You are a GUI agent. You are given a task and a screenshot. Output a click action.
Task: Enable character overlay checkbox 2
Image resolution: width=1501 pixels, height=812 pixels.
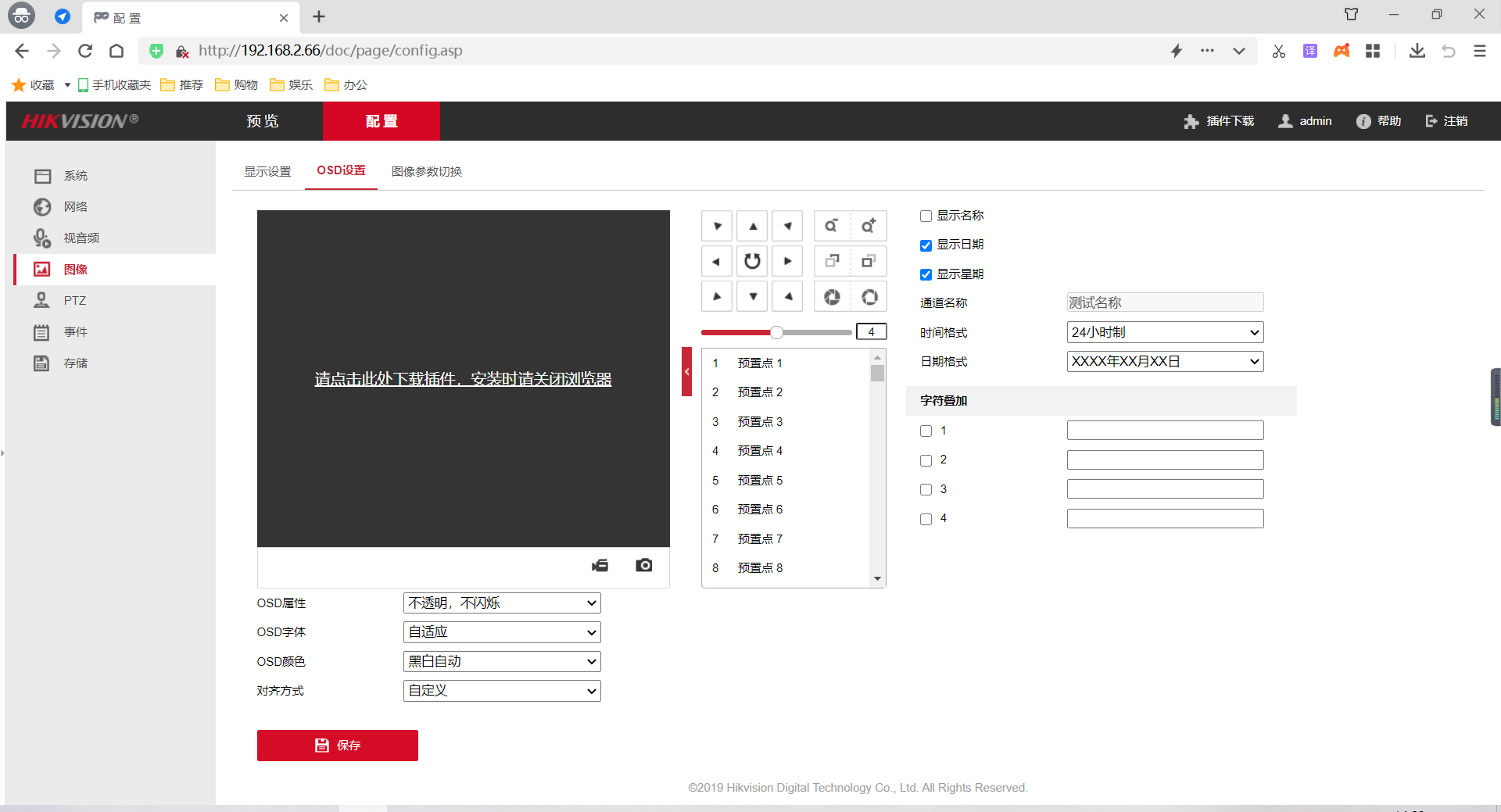pos(926,460)
